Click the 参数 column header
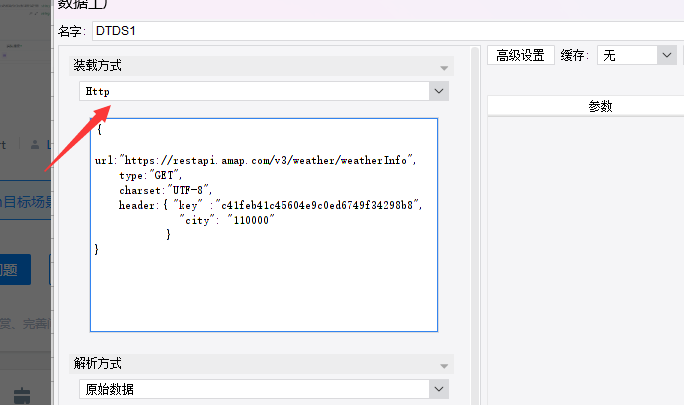The width and height of the screenshot is (684, 405). tap(600, 106)
